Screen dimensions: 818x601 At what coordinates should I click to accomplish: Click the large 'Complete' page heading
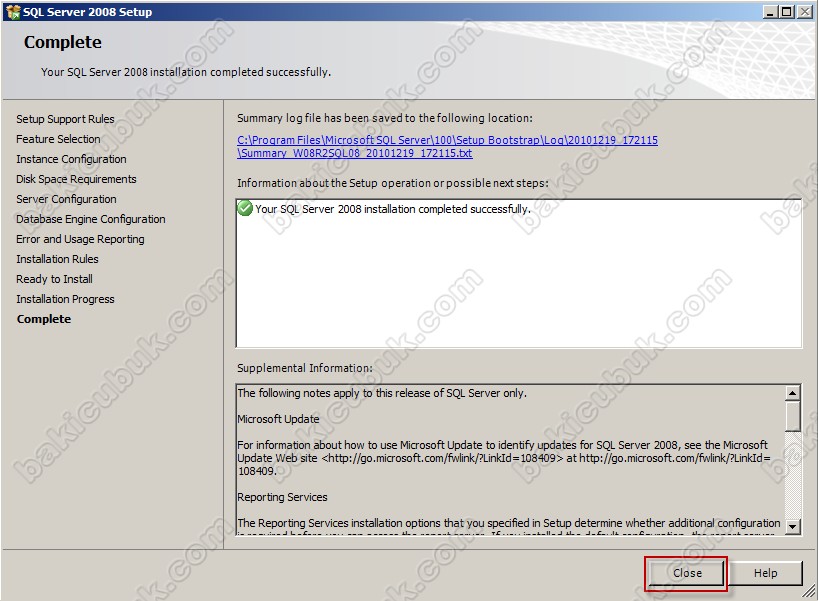(x=63, y=42)
